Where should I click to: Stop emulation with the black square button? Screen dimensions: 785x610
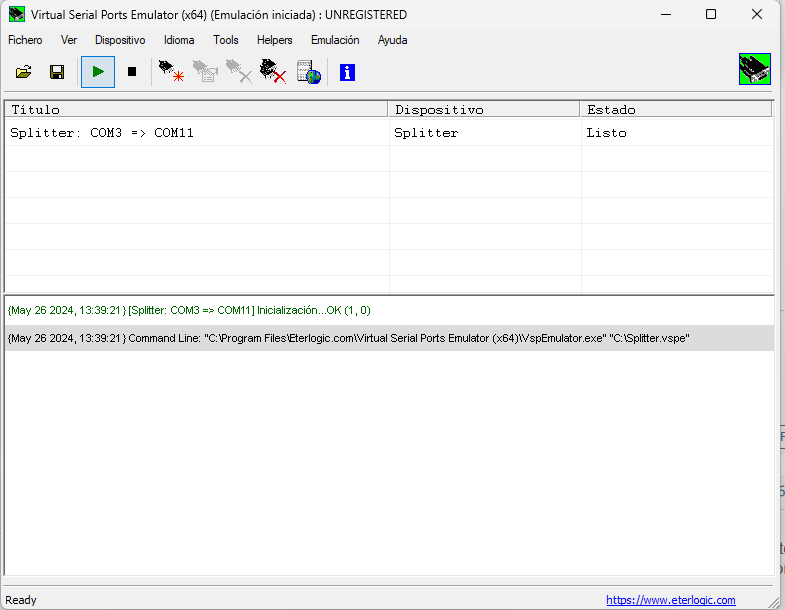point(131,72)
